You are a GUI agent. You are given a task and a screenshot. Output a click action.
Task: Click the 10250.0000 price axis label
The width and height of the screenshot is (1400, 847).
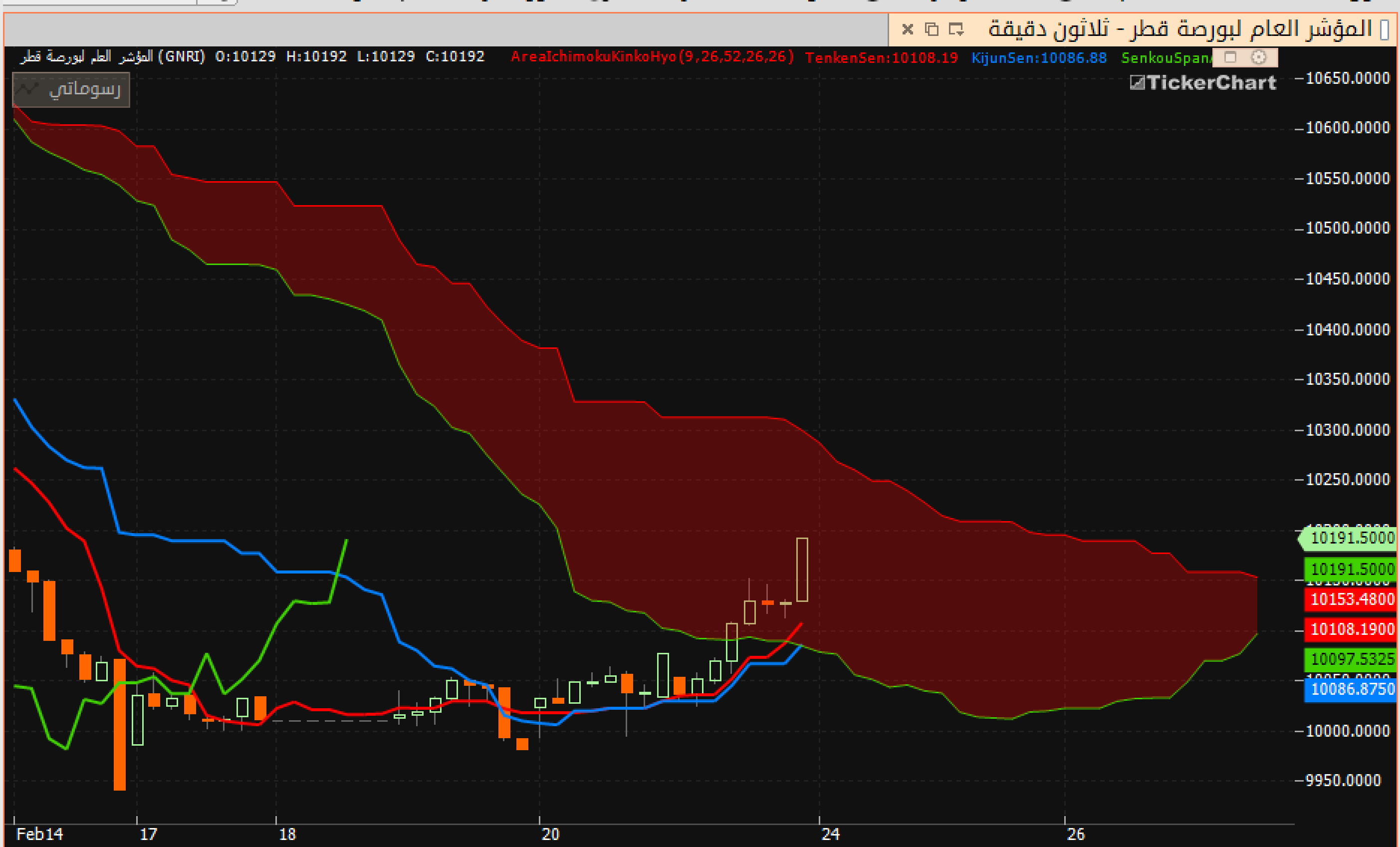pyautogui.click(x=1348, y=479)
